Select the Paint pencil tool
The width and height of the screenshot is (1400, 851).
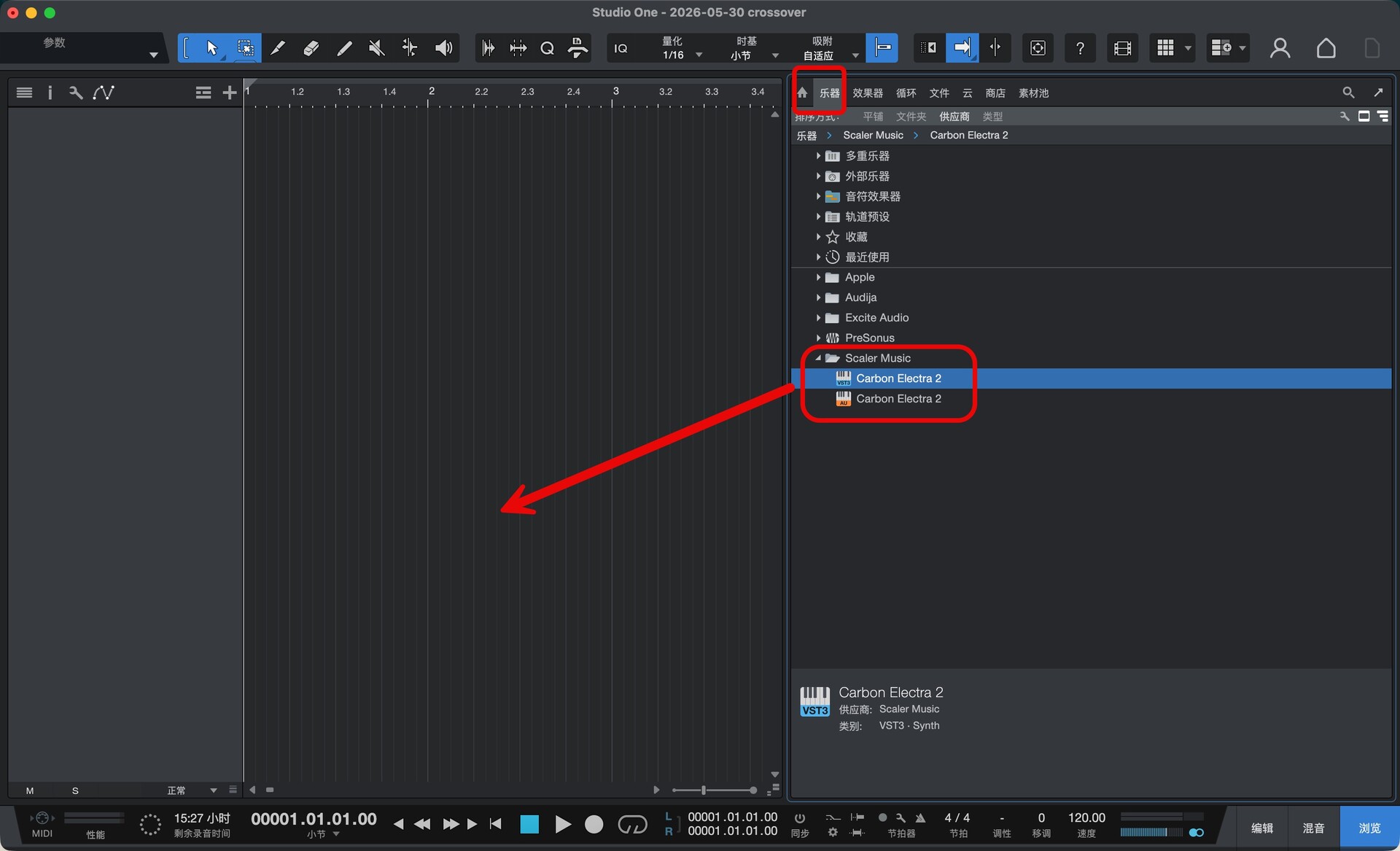(344, 48)
